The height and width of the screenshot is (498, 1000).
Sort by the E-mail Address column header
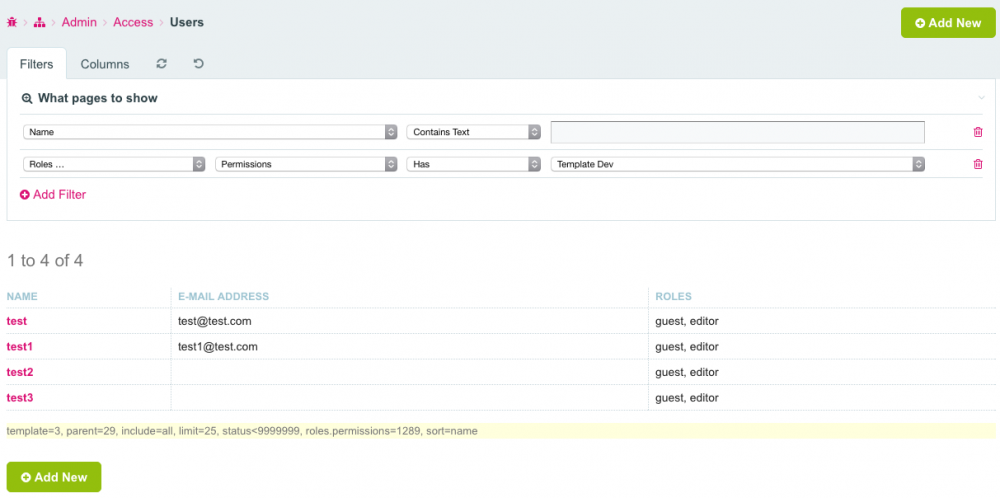(x=223, y=296)
